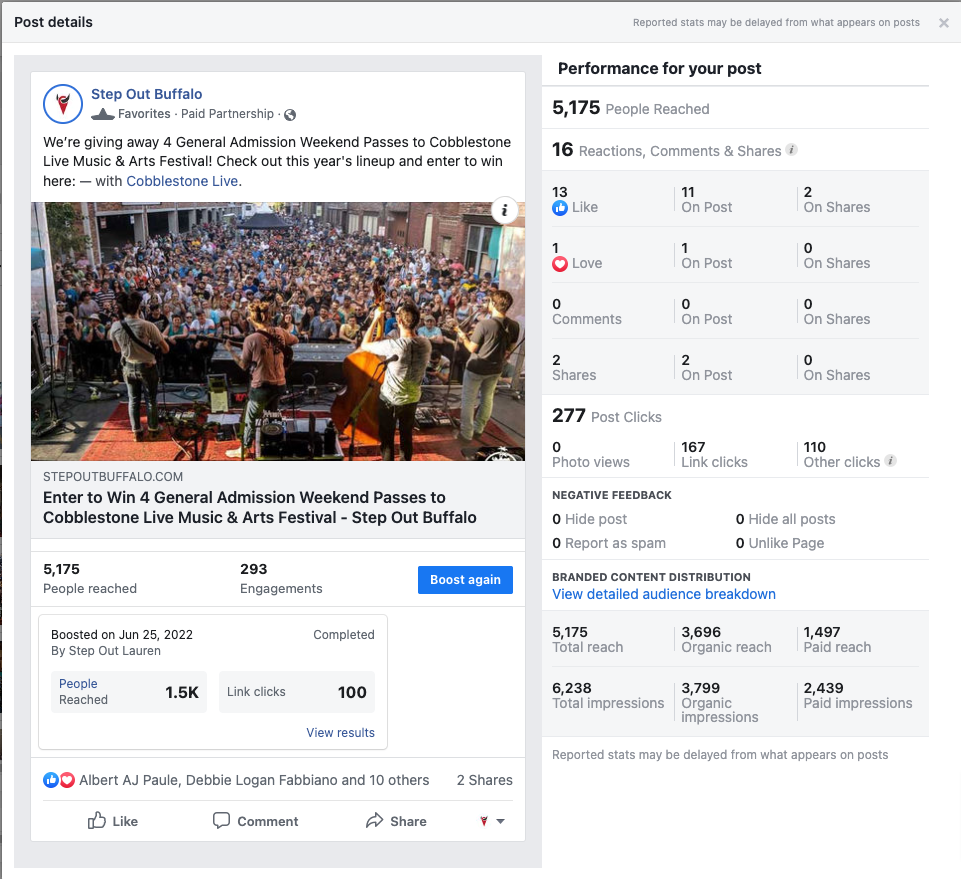Open the Cobblestone Live tagged page link

click(x=182, y=181)
